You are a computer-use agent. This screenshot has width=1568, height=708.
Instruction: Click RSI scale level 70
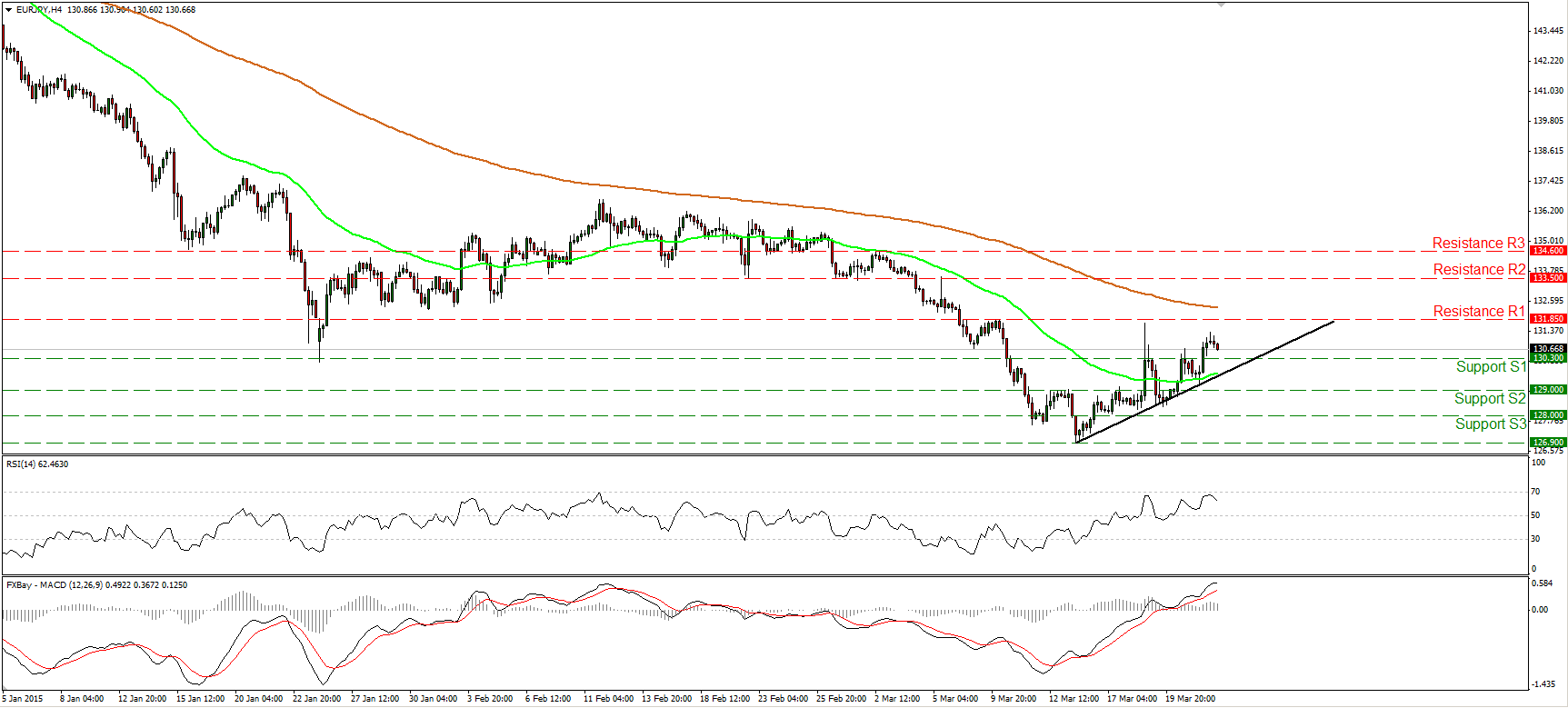click(x=1535, y=492)
